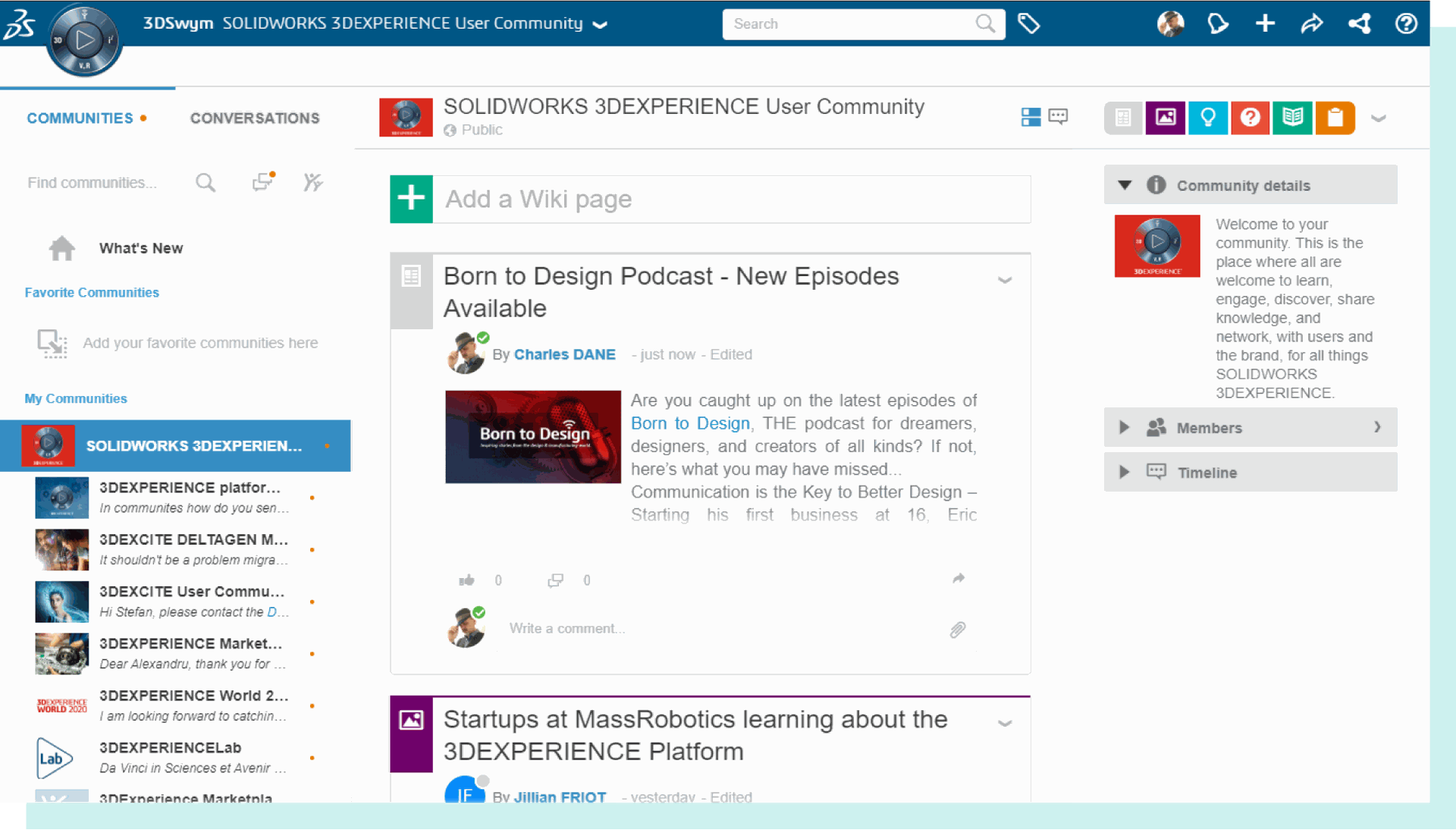Click the search magnifier in top bar

(985, 24)
